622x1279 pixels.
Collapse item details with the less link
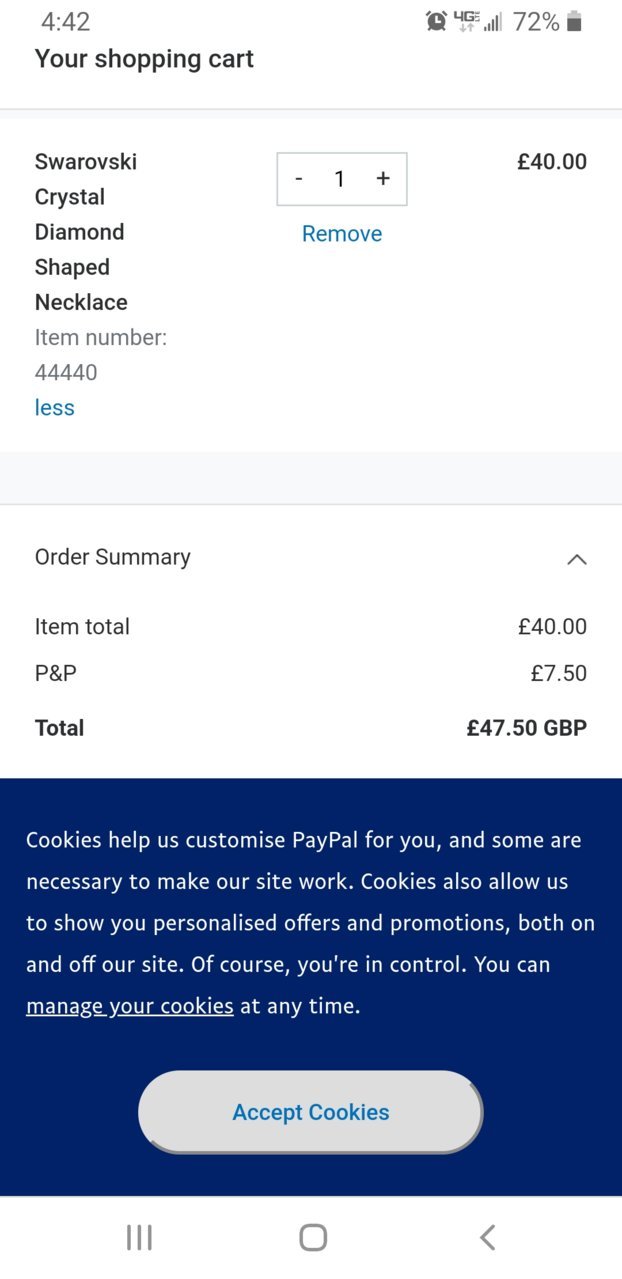tap(55, 408)
